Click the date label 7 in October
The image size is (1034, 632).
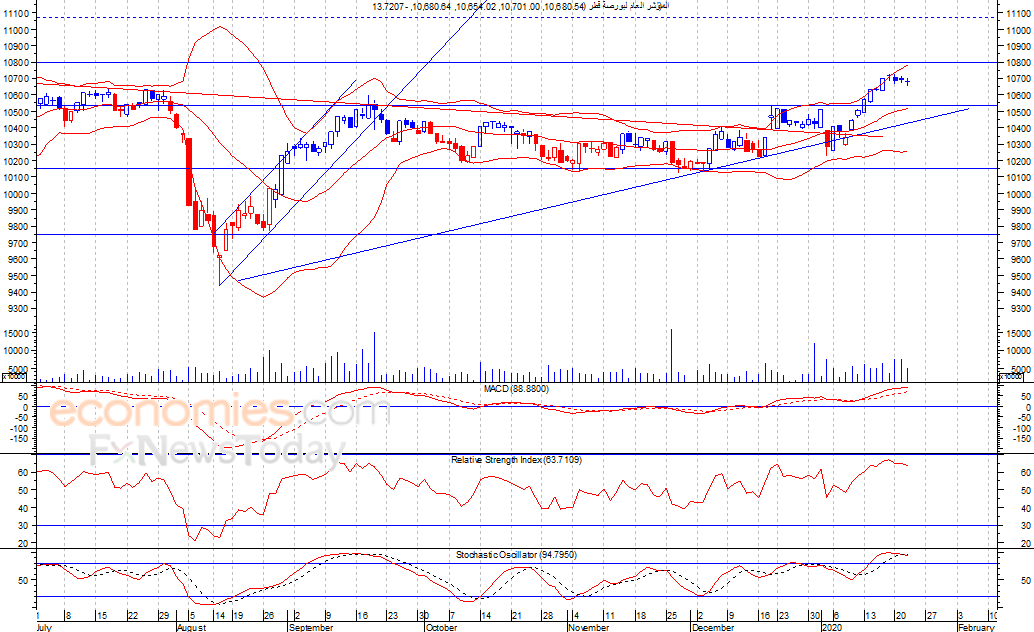pyautogui.click(x=451, y=616)
